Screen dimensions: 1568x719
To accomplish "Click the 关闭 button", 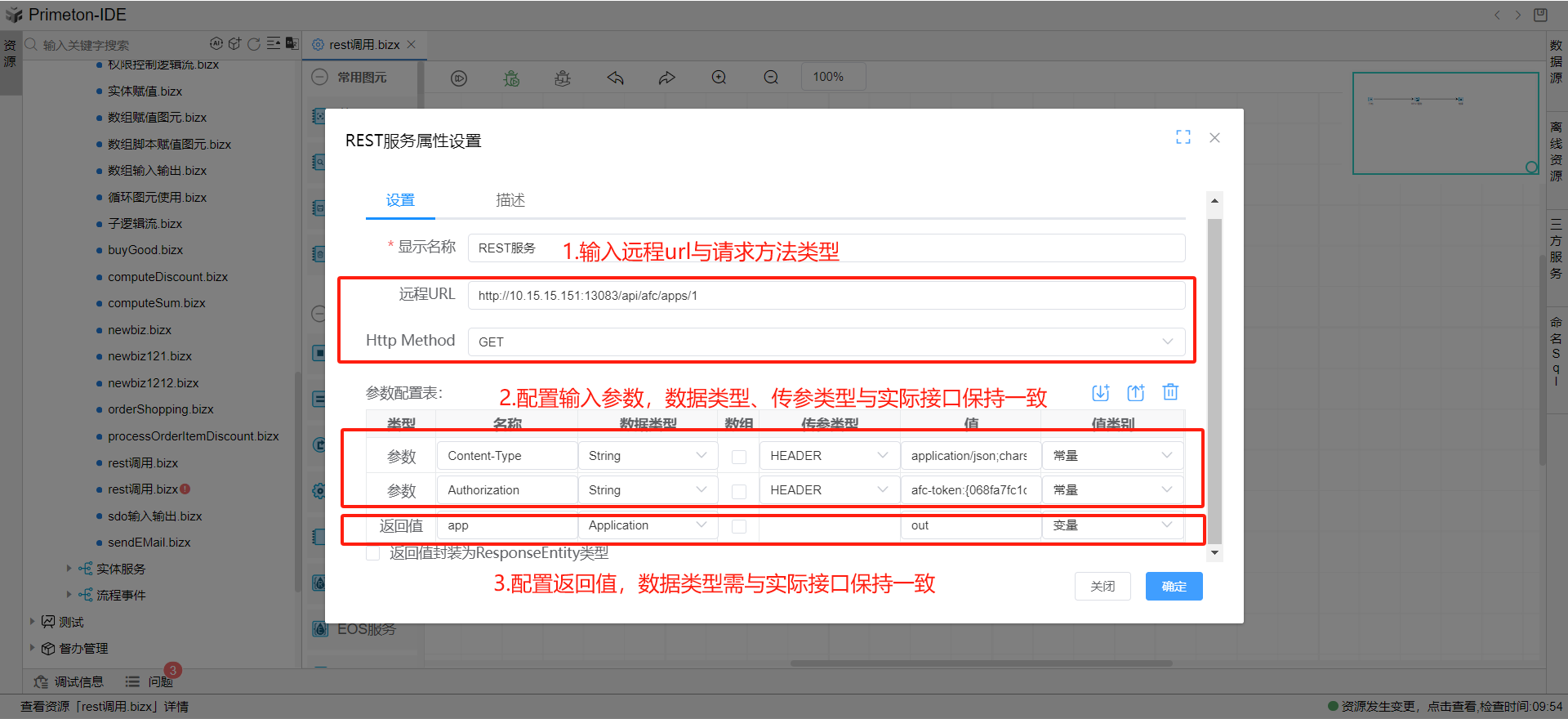I will (x=1102, y=587).
